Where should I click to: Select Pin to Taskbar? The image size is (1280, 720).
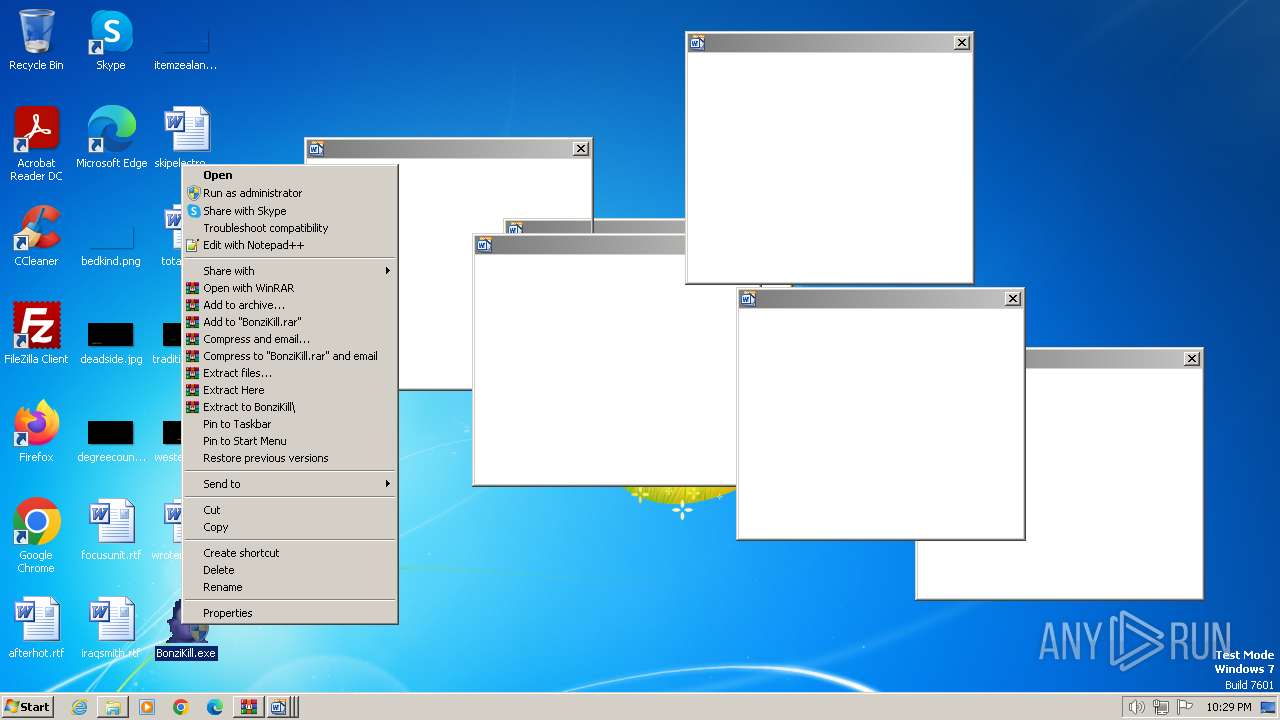290,424
